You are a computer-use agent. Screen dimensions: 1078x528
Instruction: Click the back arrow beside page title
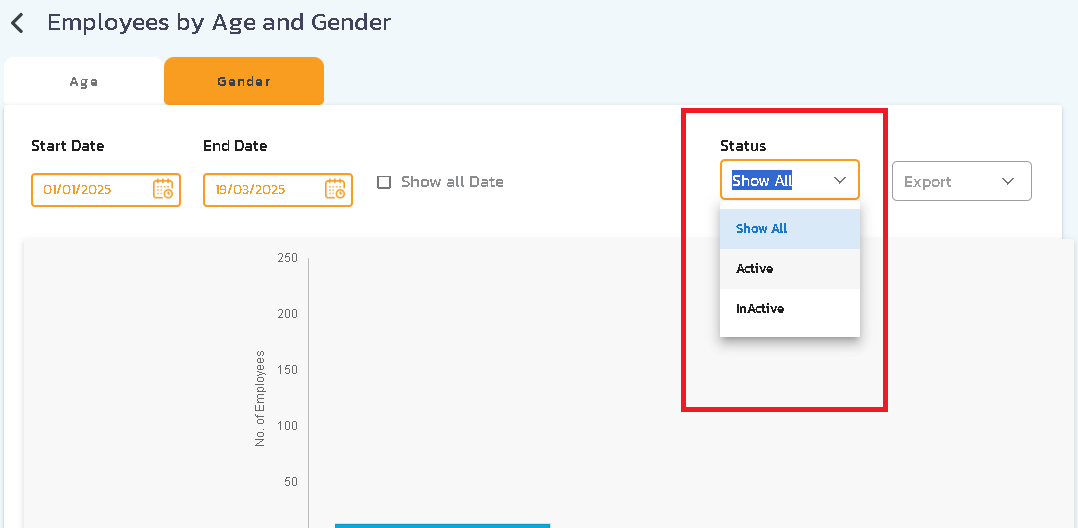pos(17,23)
